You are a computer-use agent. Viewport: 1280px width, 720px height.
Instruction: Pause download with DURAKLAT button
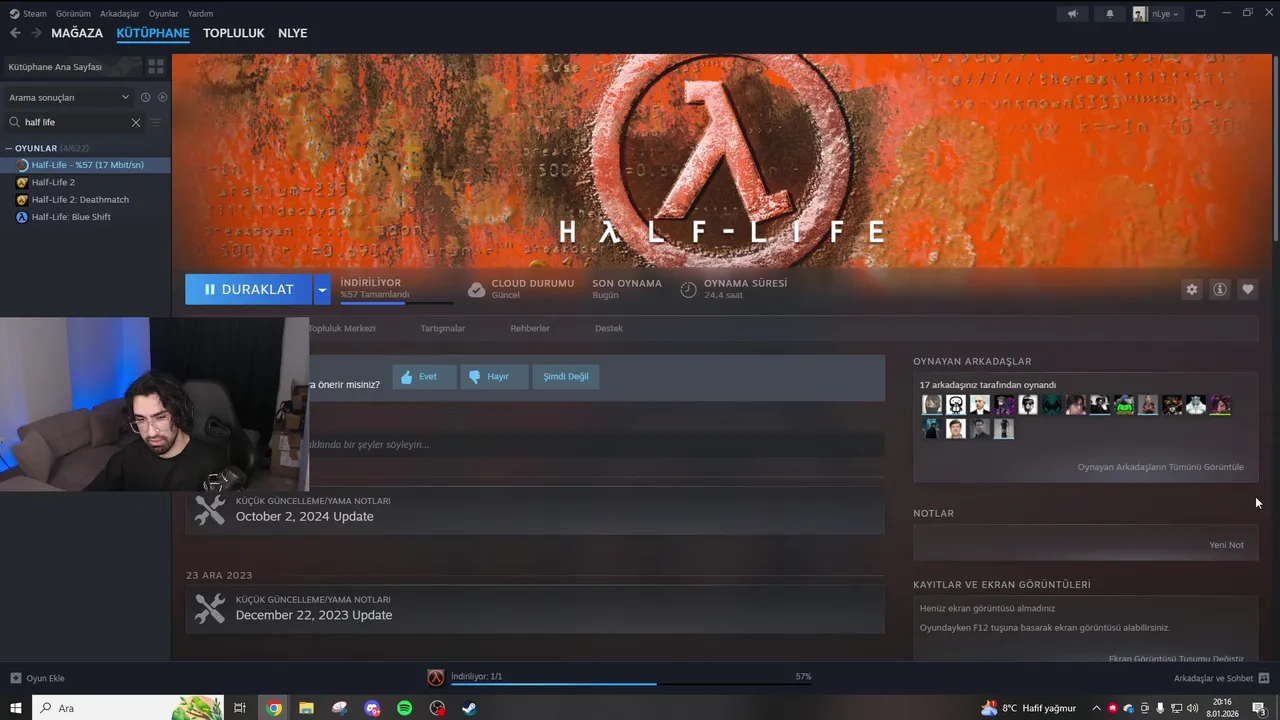pyautogui.click(x=248, y=289)
